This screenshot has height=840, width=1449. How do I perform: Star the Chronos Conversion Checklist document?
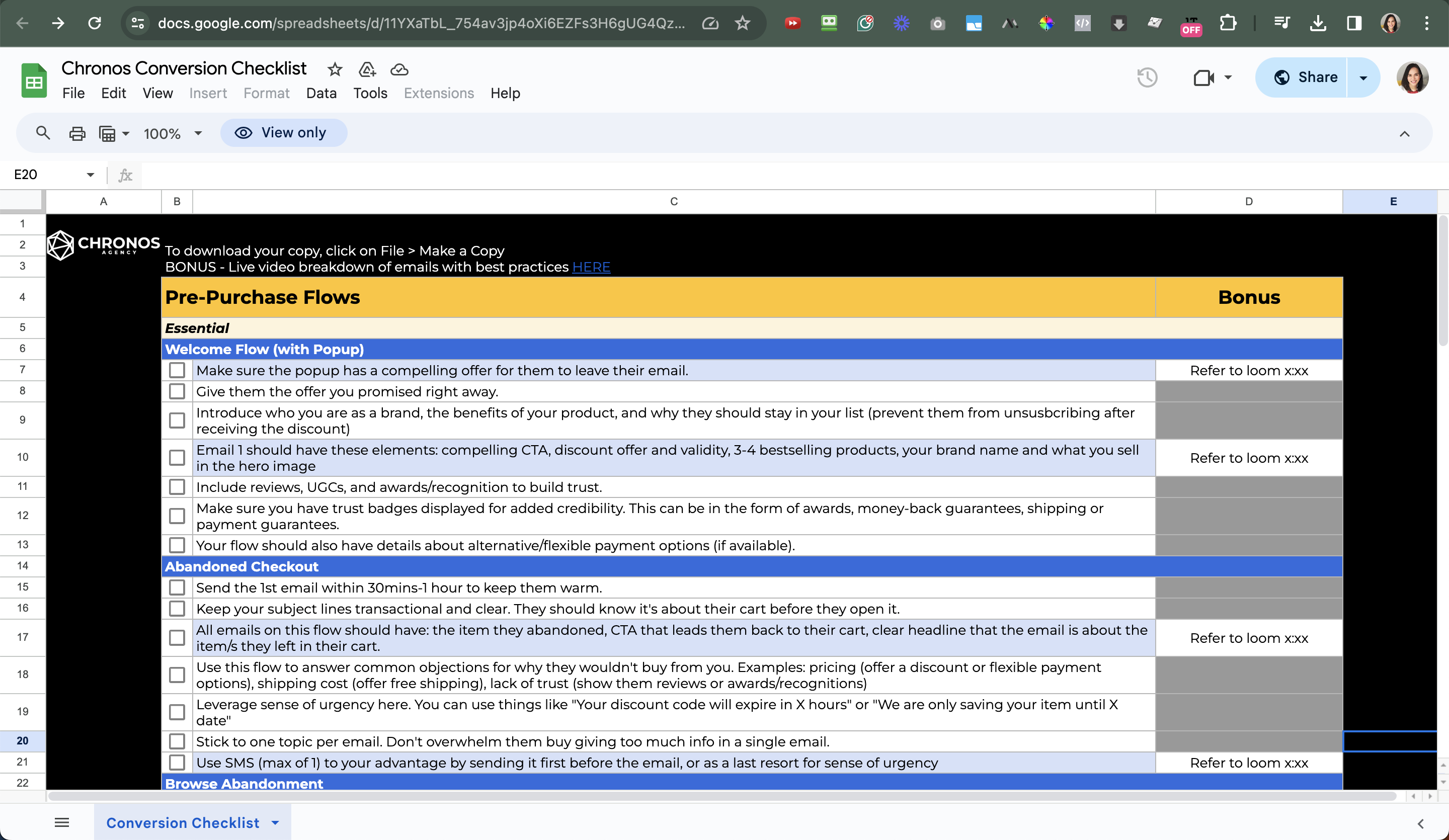335,69
